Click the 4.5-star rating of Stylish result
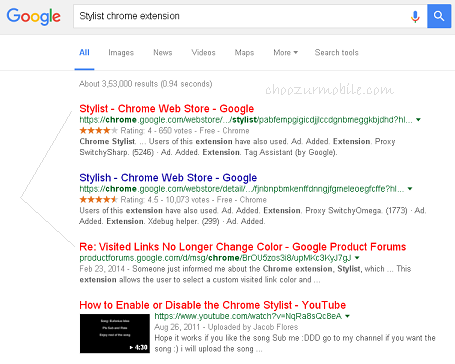The width and height of the screenshot is (455, 364). tap(98, 199)
